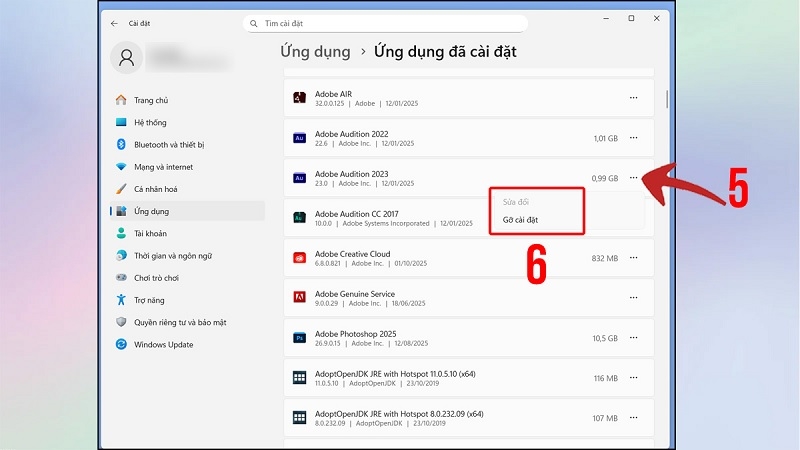
Task: Click the privacy shield icon
Action: [x=121, y=322]
